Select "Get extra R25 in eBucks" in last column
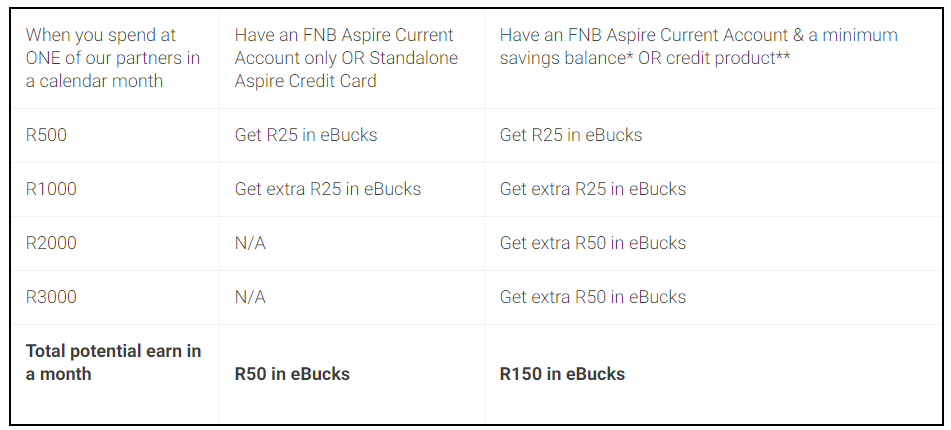 point(593,189)
